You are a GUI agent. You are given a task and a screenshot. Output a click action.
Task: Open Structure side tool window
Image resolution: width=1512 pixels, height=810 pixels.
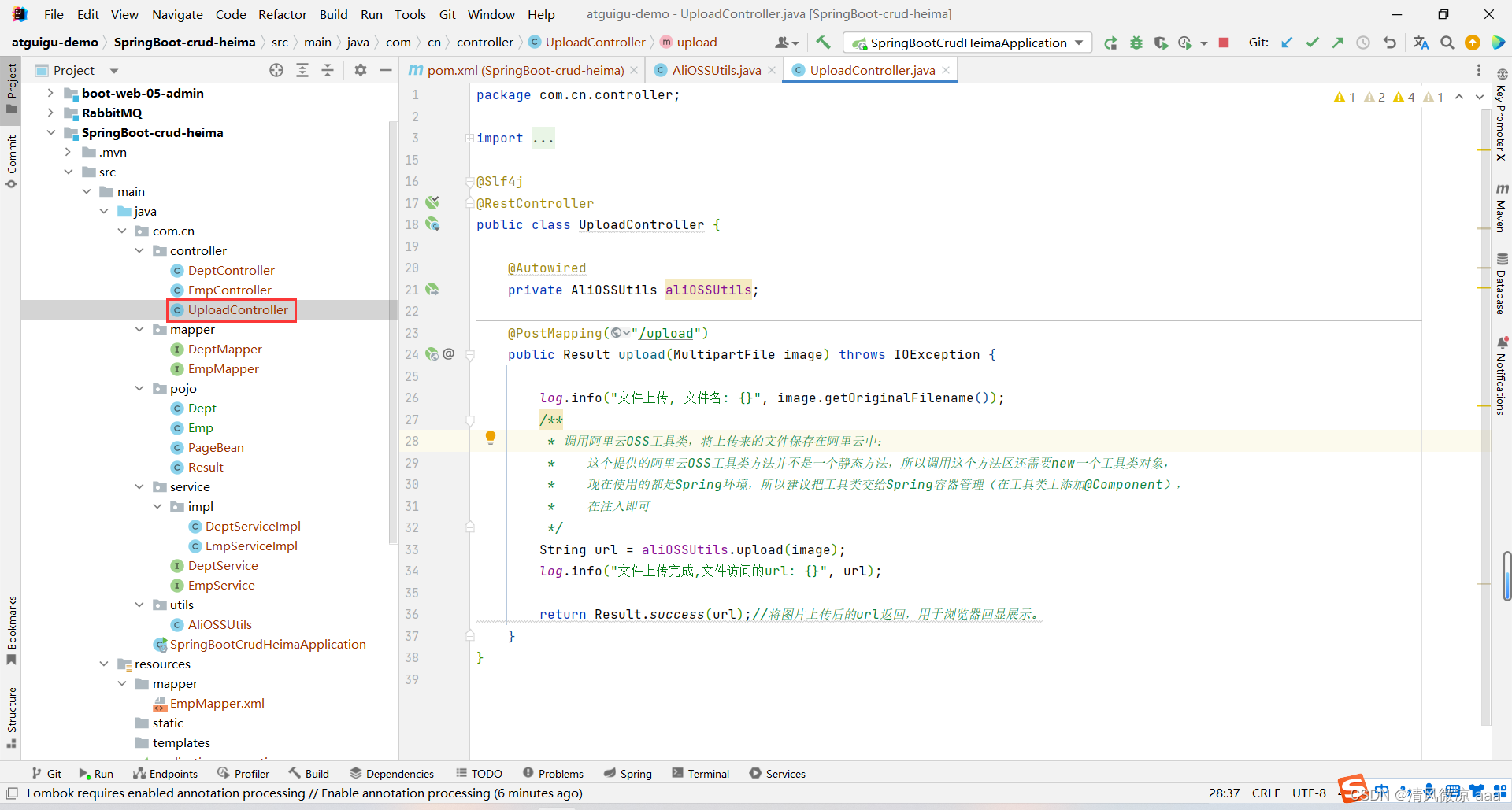click(11, 717)
